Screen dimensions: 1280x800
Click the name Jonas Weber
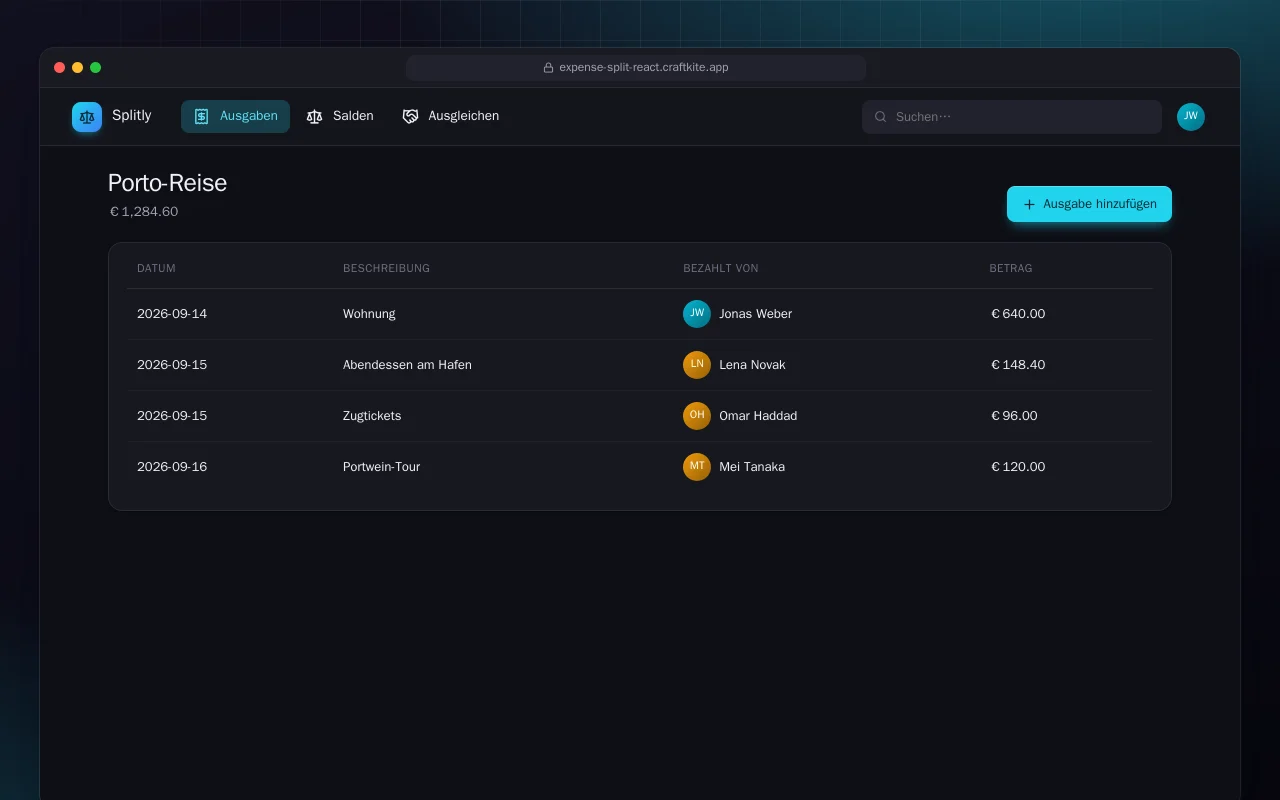coord(755,314)
